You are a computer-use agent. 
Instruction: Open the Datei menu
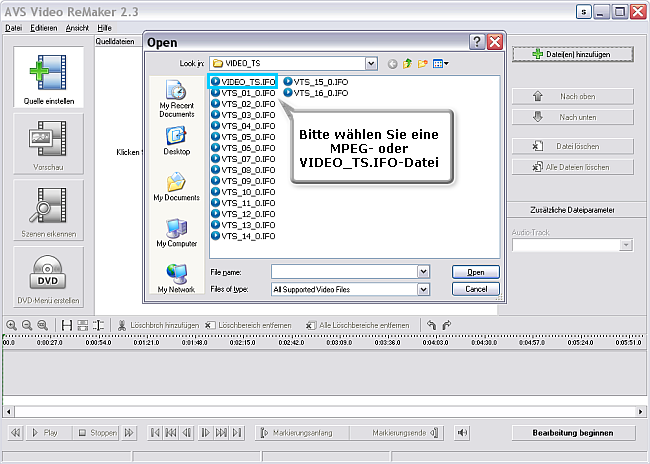13,28
